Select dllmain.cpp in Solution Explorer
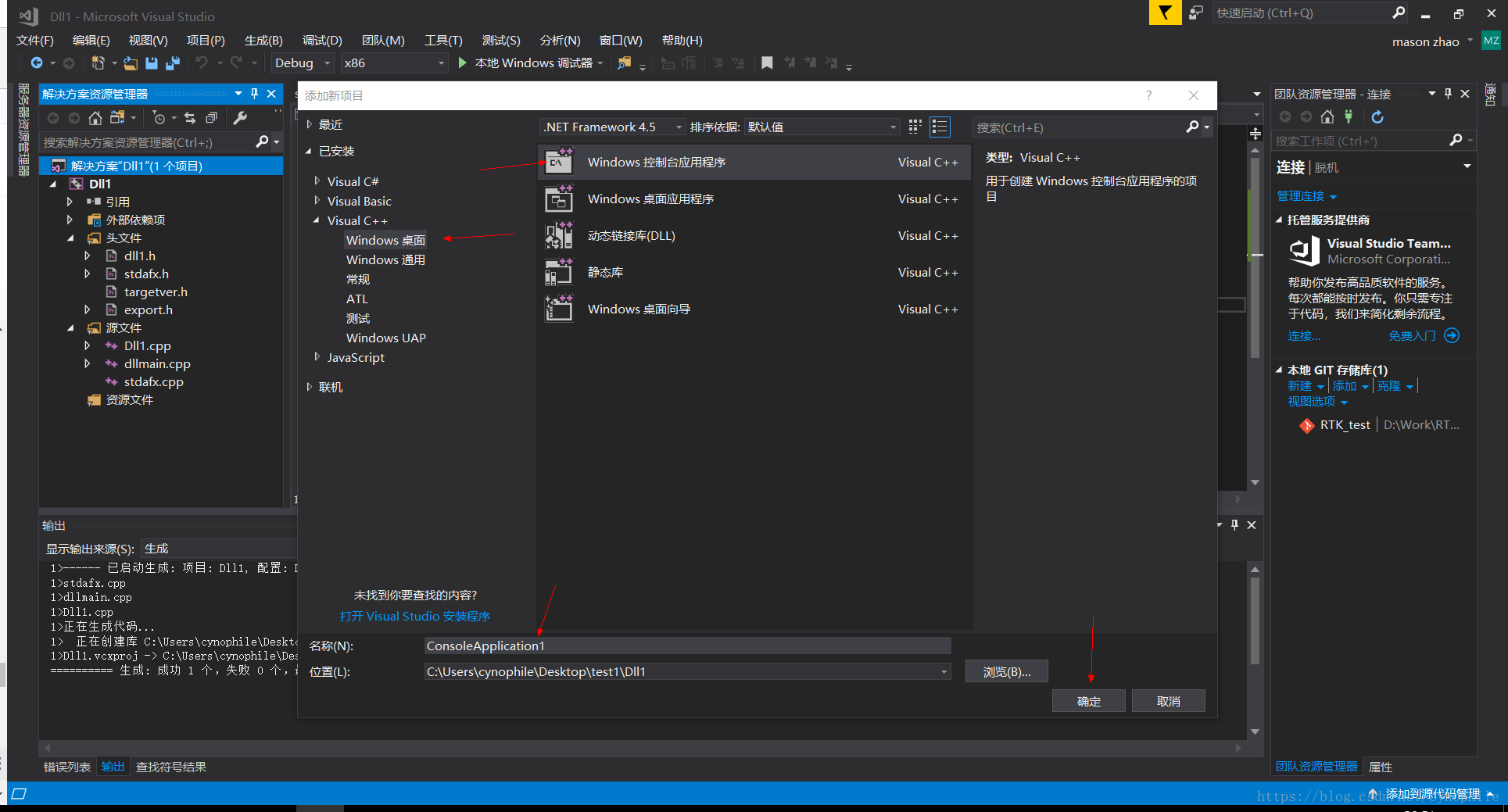 pos(157,363)
